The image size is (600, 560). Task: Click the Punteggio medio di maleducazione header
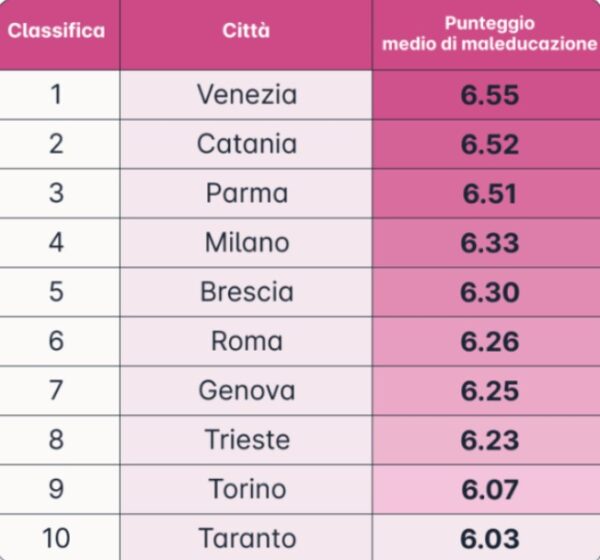pos(488,34)
